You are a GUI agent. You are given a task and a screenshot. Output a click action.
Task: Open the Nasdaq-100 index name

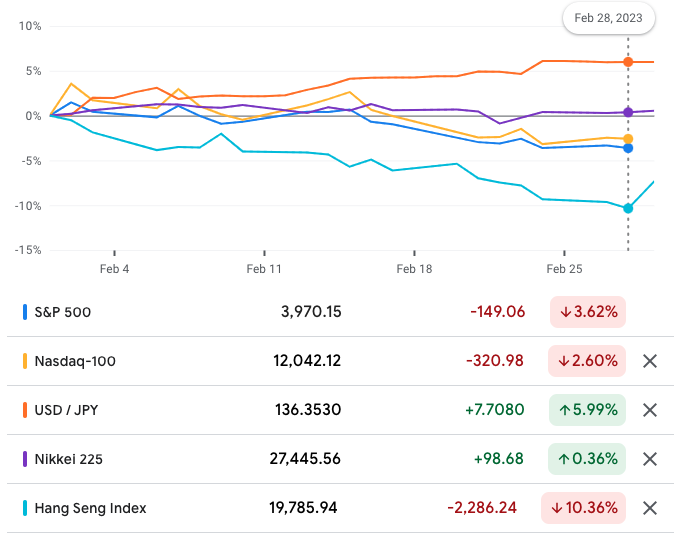tap(75, 361)
